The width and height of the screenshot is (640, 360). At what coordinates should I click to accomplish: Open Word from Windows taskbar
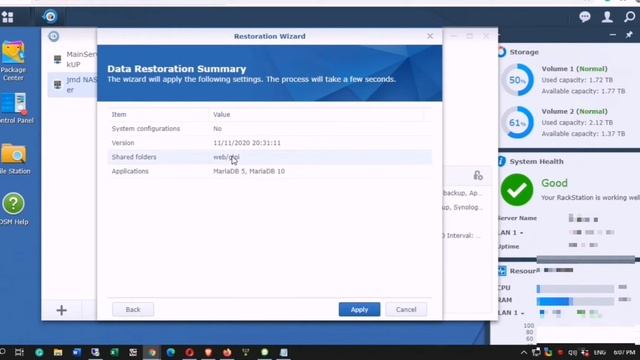pyautogui.click(x=77, y=352)
